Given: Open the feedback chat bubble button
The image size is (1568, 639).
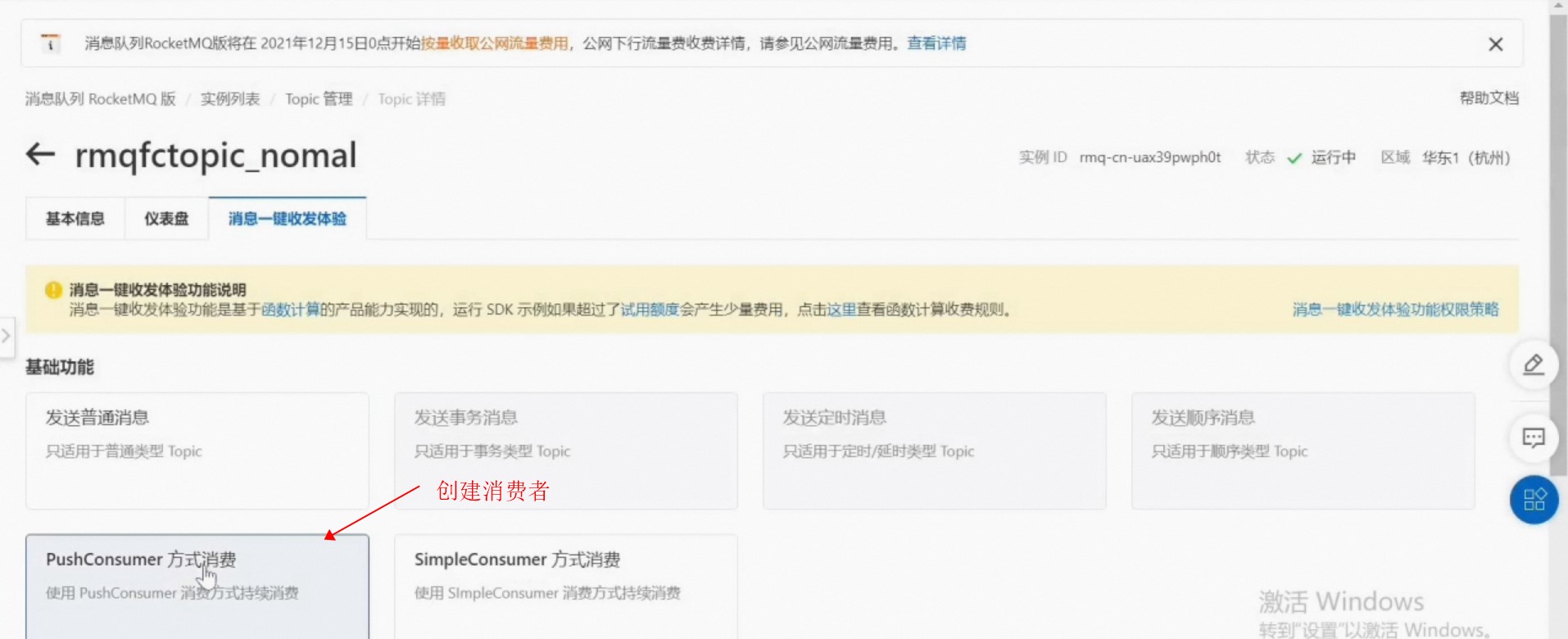Looking at the screenshot, I should (x=1534, y=437).
